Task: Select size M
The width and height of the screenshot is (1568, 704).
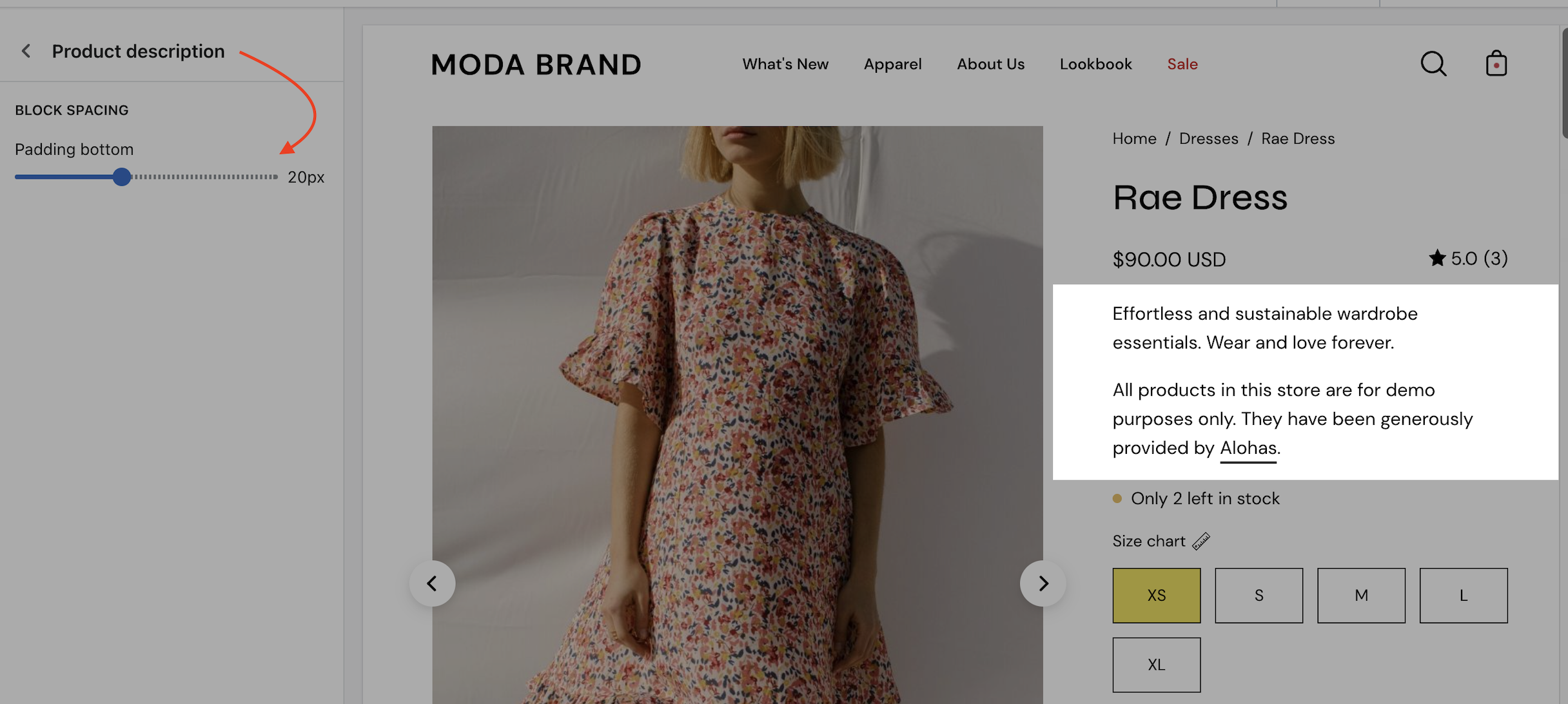Action: tap(1361, 595)
